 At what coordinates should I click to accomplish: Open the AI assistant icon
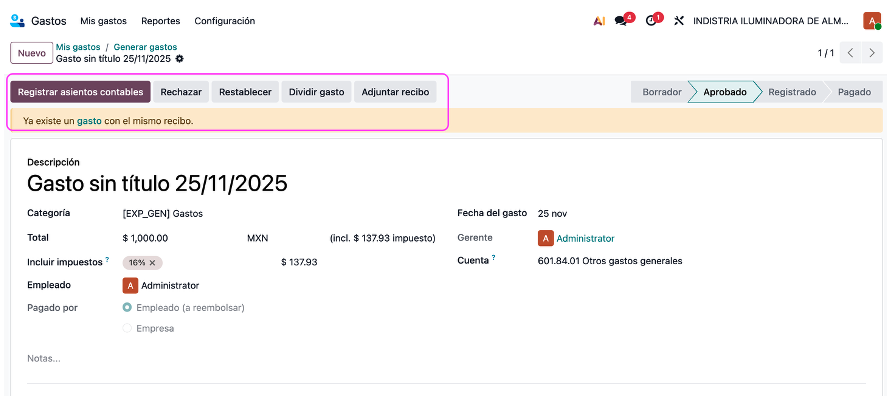(599, 21)
